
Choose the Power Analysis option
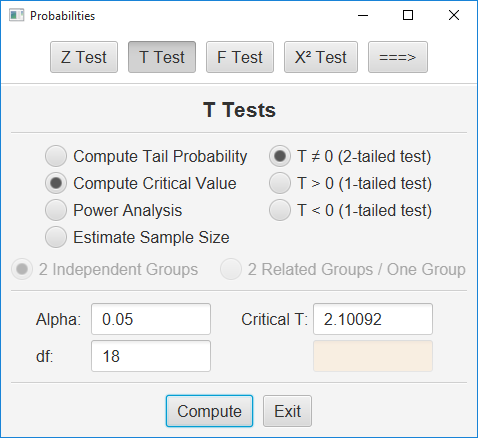coord(114,210)
